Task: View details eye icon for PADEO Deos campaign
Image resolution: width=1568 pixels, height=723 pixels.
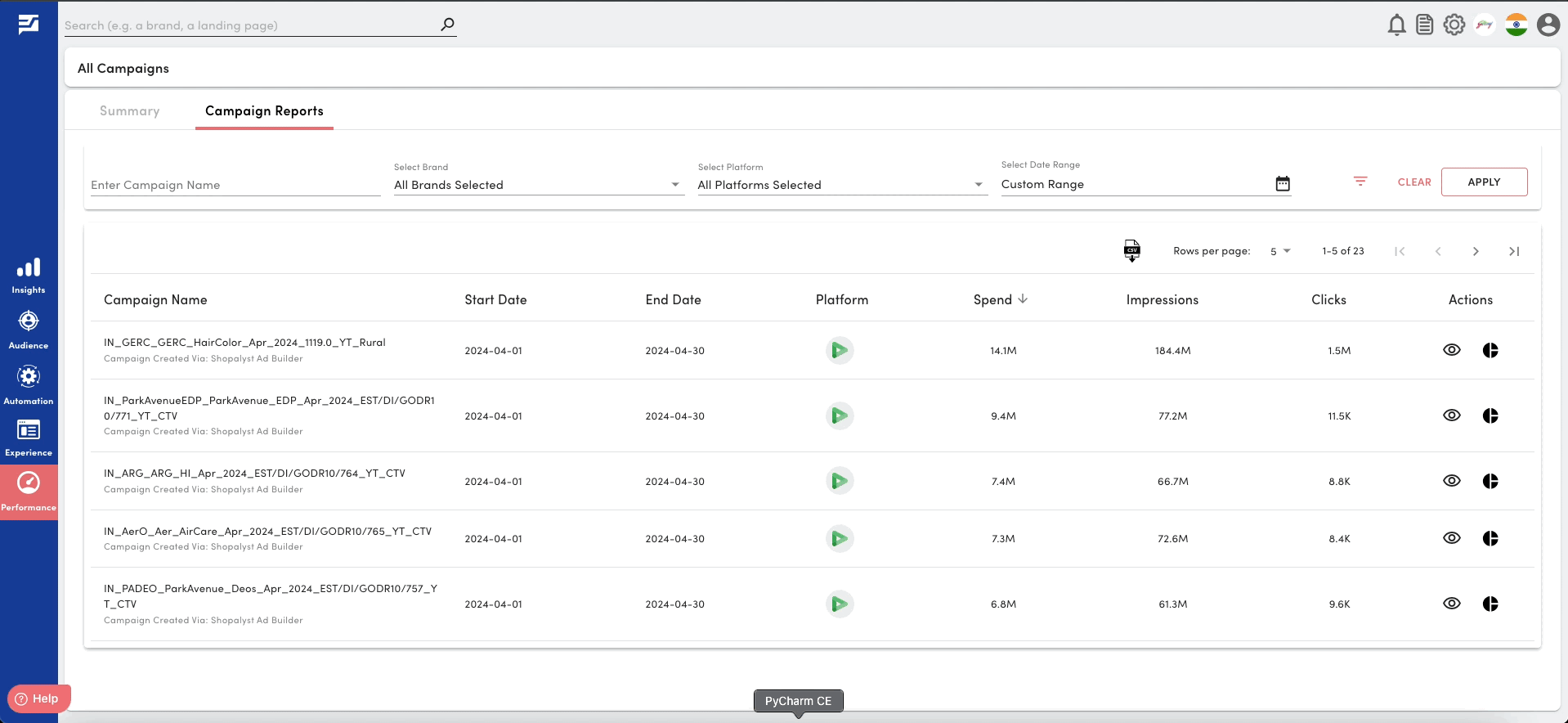Action: [1452, 604]
